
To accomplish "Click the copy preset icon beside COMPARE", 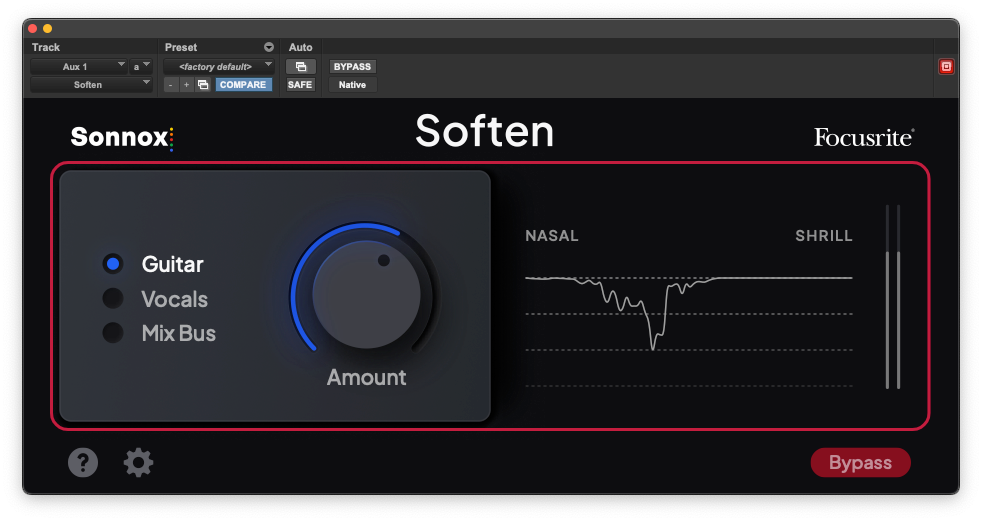I will point(203,85).
